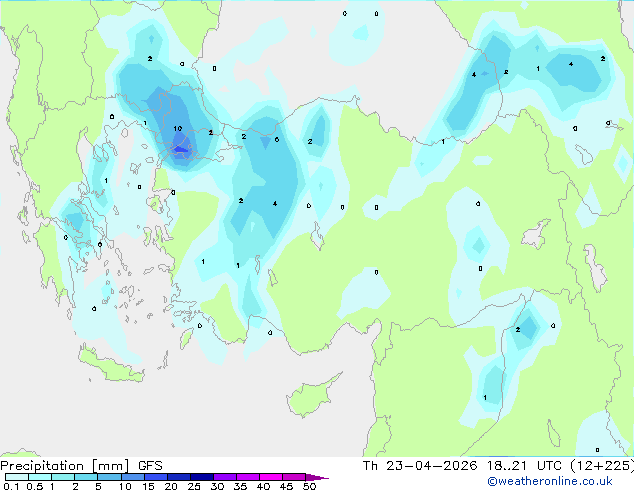The width and height of the screenshot is (634, 490).
Task: Select the '(12+225)' forecast offset text
Action: 602,466
